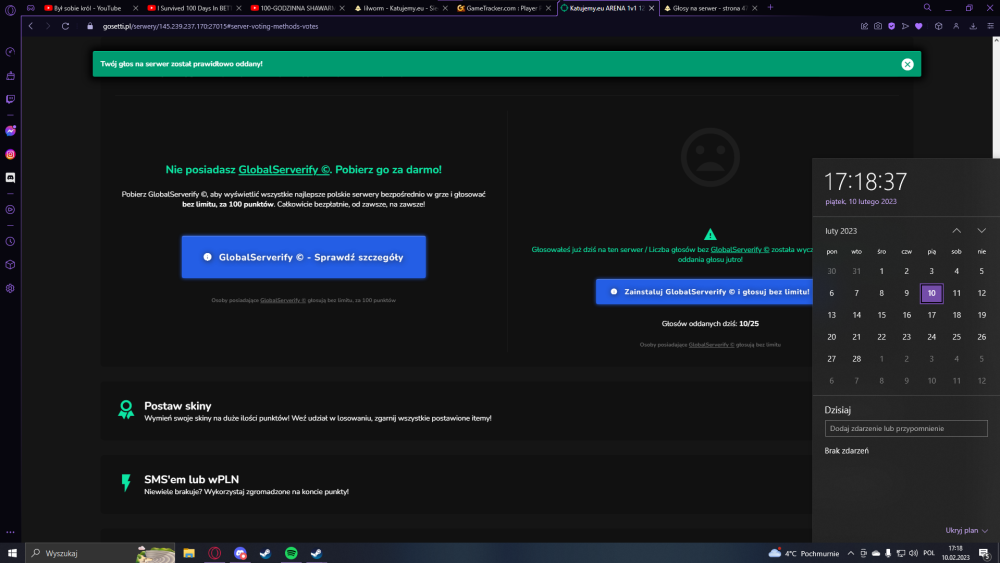
Task: Open Messenger in the sidebar
Action: (10, 131)
